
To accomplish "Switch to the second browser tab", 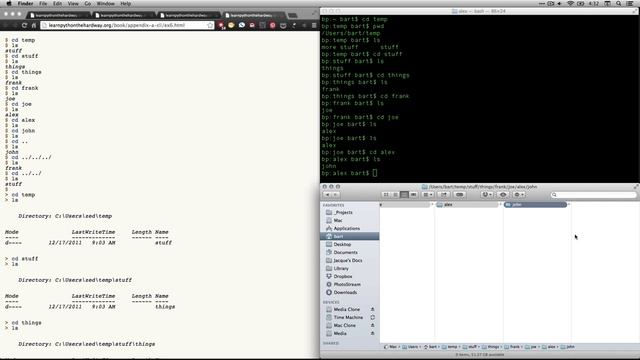I will point(123,15).
